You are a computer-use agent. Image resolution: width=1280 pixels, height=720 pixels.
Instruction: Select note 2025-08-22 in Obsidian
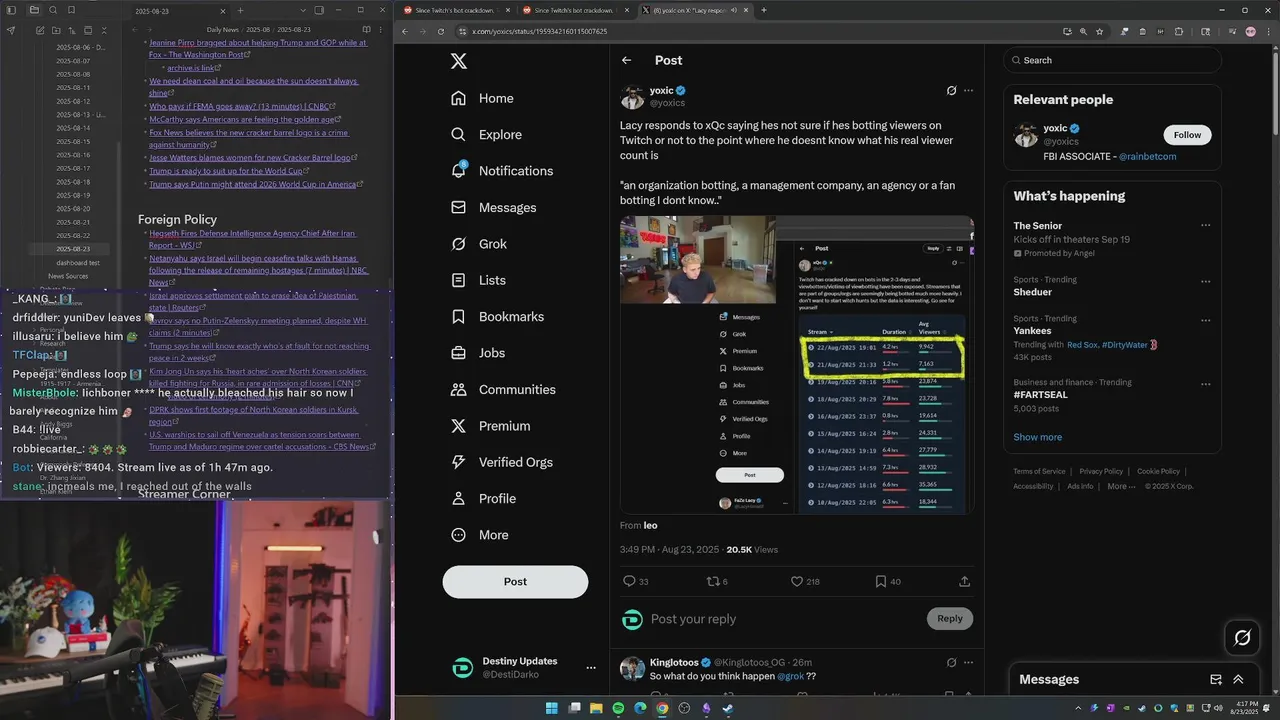click(x=73, y=235)
